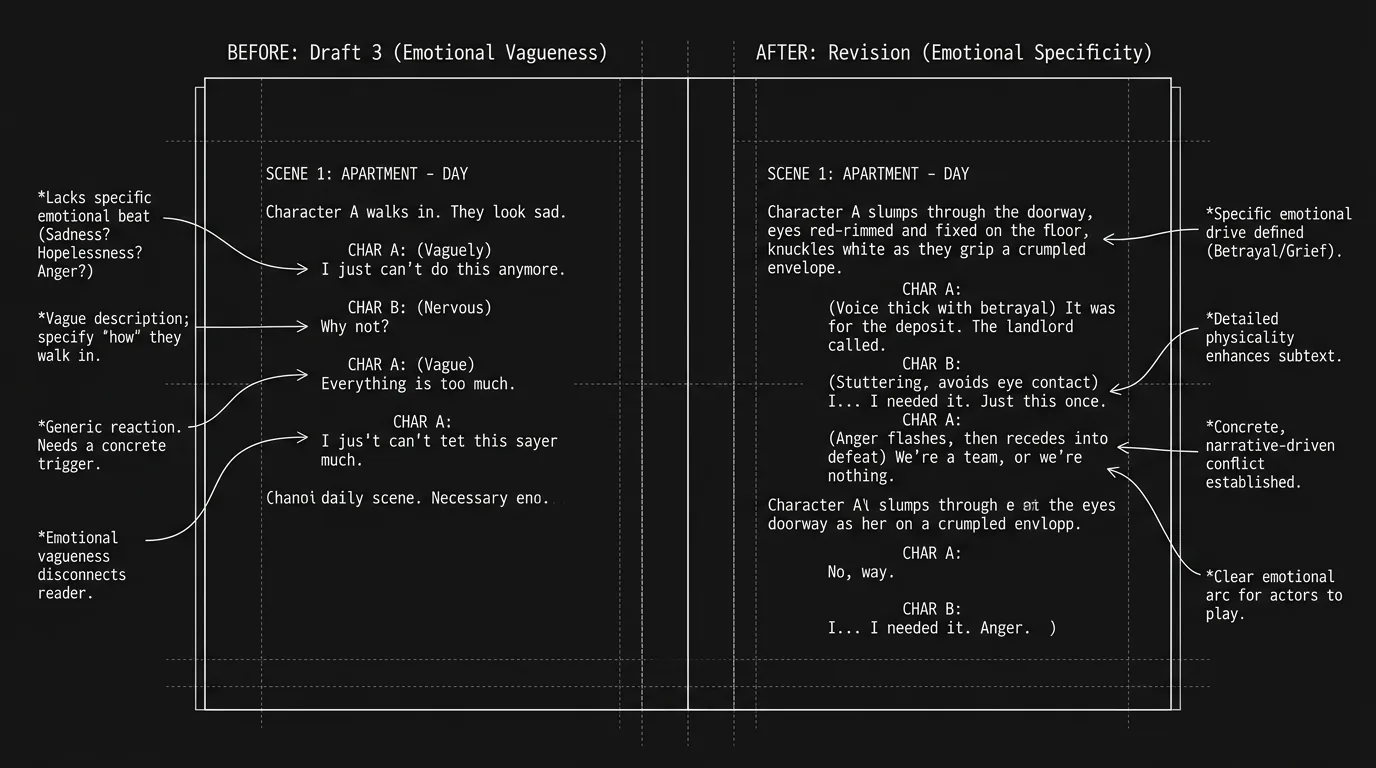
Task: Click the dialogue 'Why not?'
Action: [355, 326]
